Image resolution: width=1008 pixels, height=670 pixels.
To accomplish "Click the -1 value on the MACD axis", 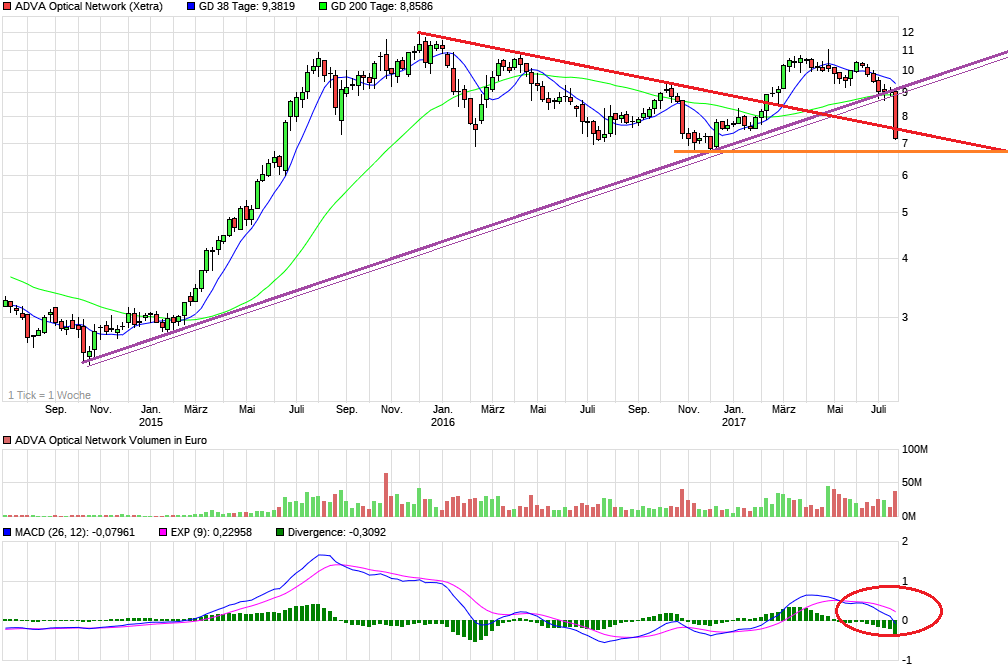I will pyautogui.click(x=906, y=660).
